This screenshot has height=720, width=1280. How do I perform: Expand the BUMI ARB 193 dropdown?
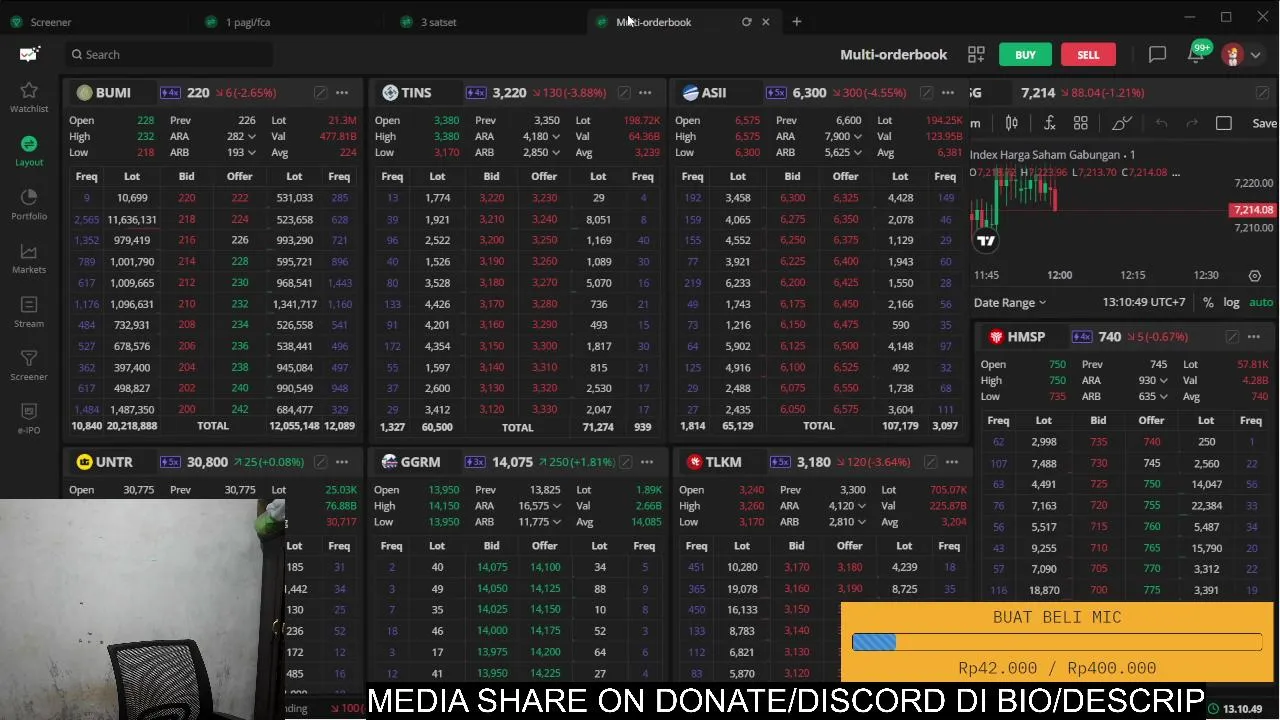[251, 153]
